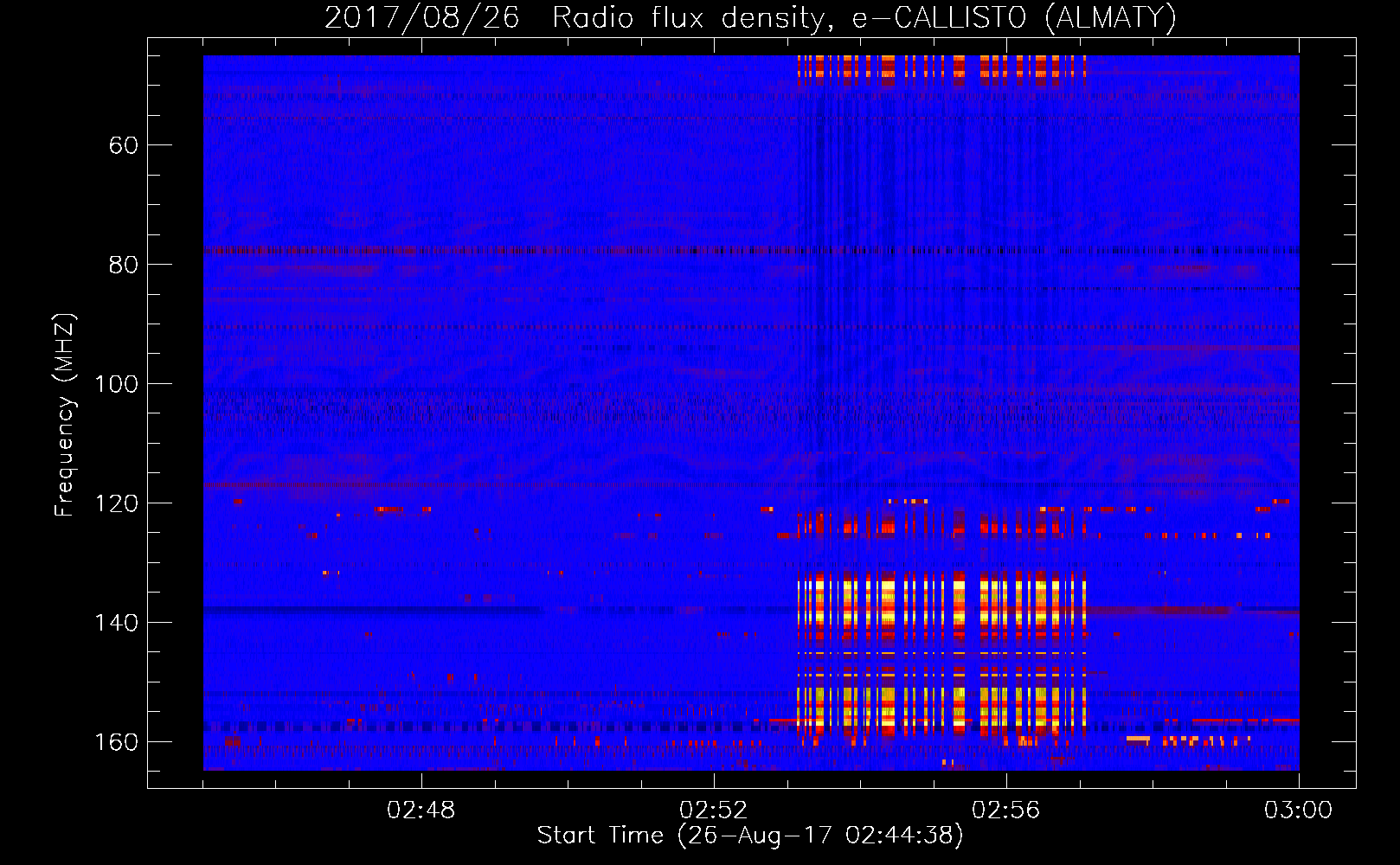The width and height of the screenshot is (1400, 865).
Task: Click the 02:56 time tick label
Action: [x=1005, y=811]
